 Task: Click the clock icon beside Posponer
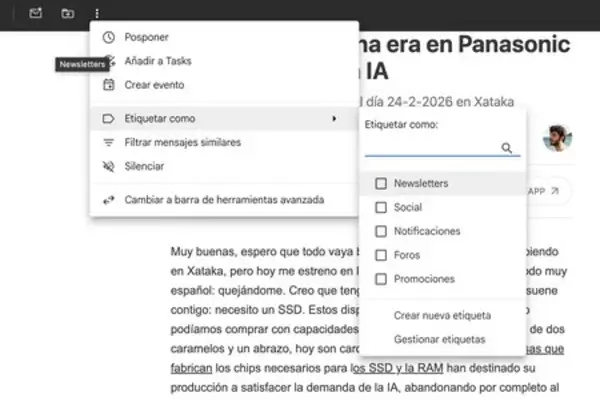pyautogui.click(x=109, y=37)
